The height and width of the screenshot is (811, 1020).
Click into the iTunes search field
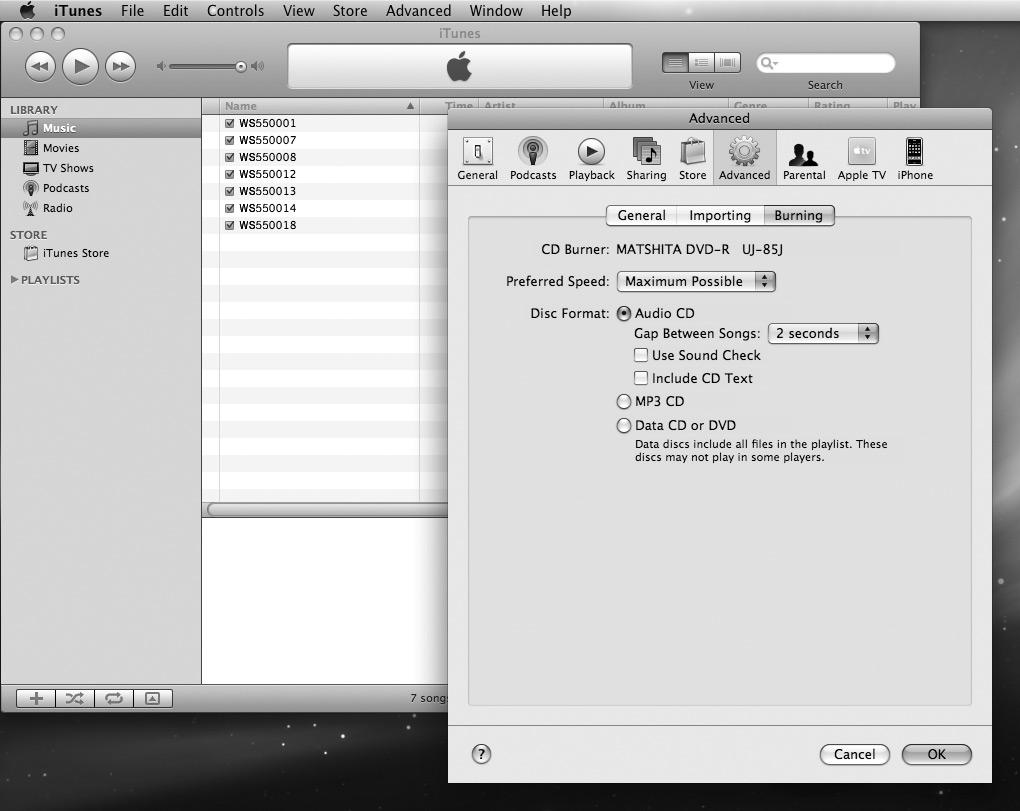click(826, 63)
